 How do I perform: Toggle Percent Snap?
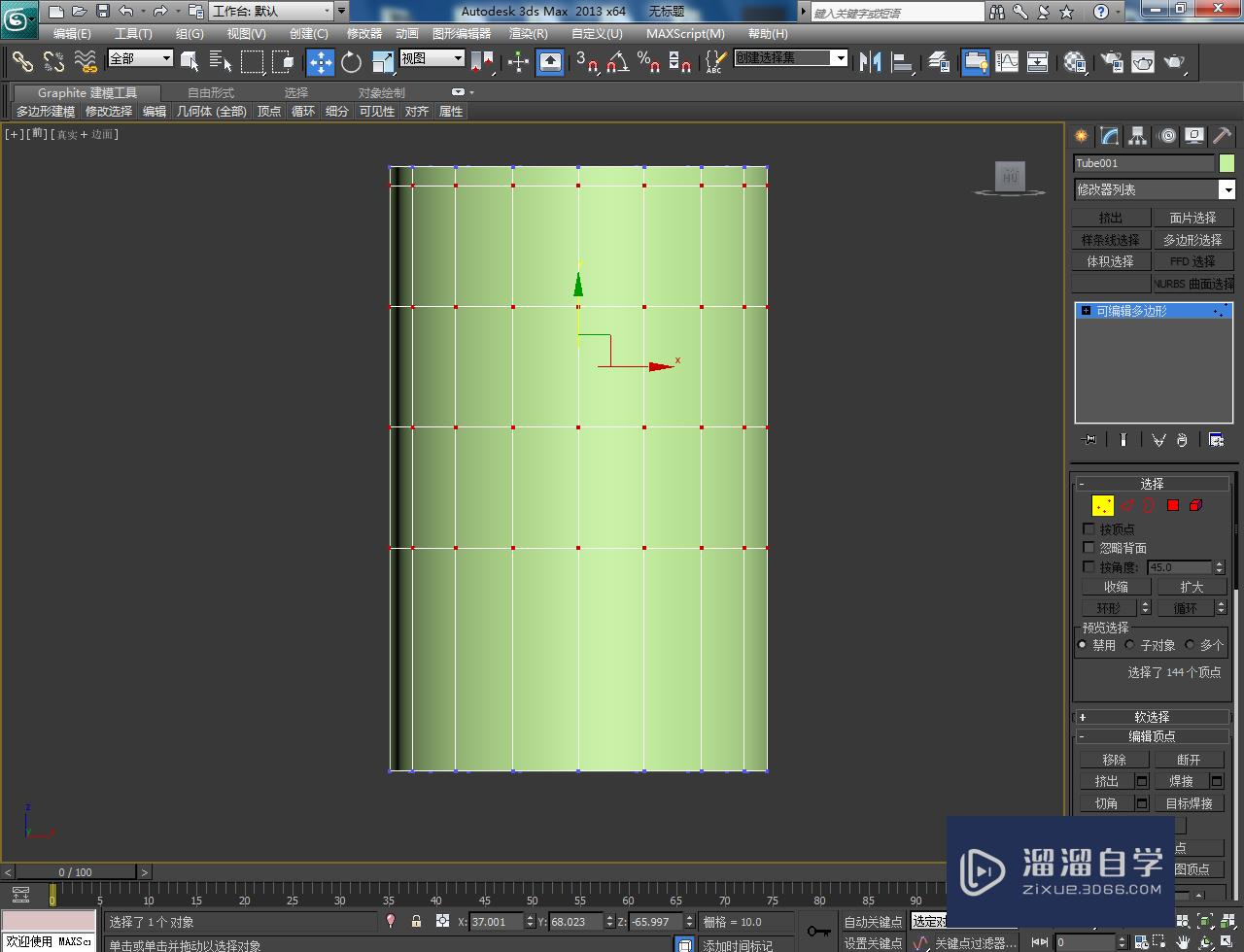tap(648, 61)
